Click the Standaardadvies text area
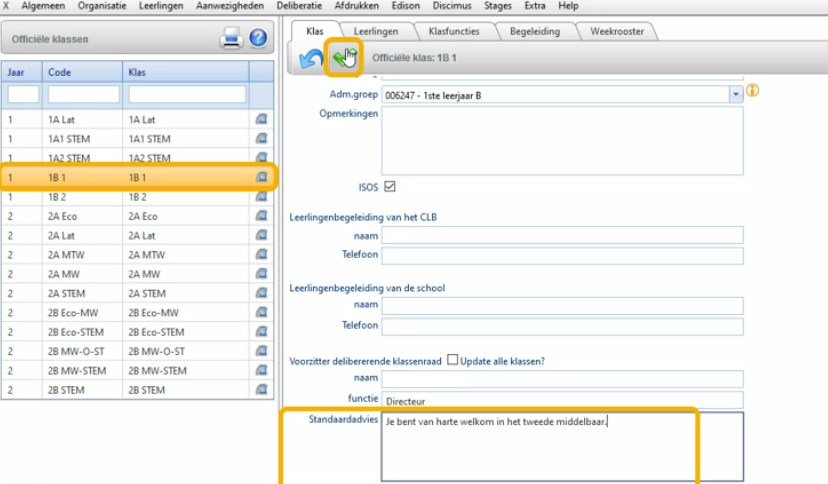This screenshot has width=828, height=484. click(x=562, y=447)
